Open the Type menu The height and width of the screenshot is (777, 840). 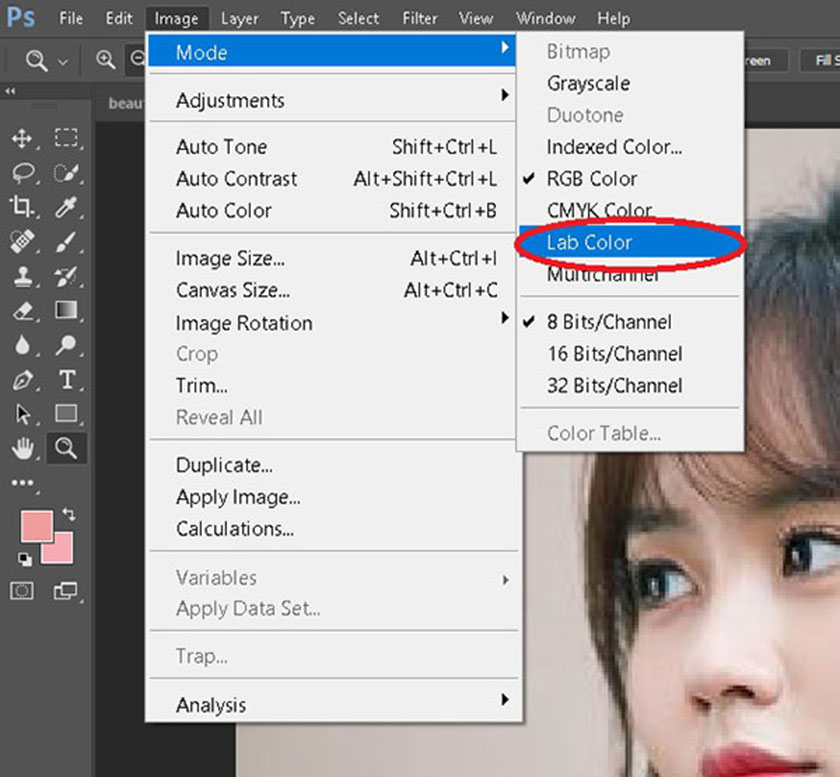pos(297,18)
